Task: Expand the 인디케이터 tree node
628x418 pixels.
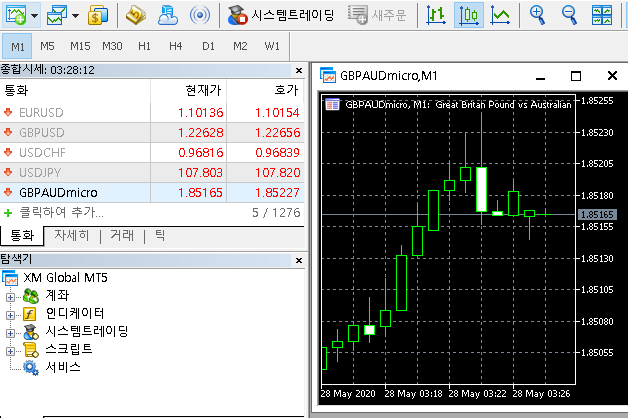Action: point(10,315)
